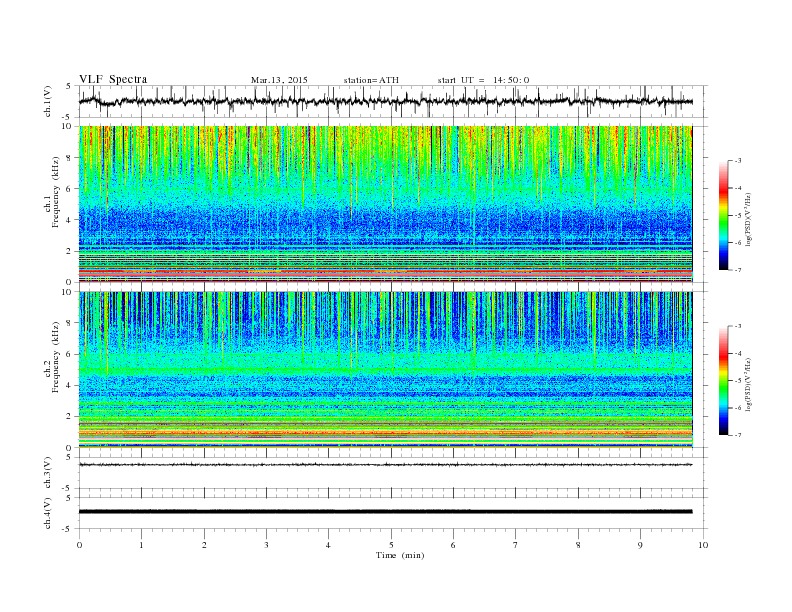Click the "ch.3(V)" waveform axis label

(x=48, y=473)
